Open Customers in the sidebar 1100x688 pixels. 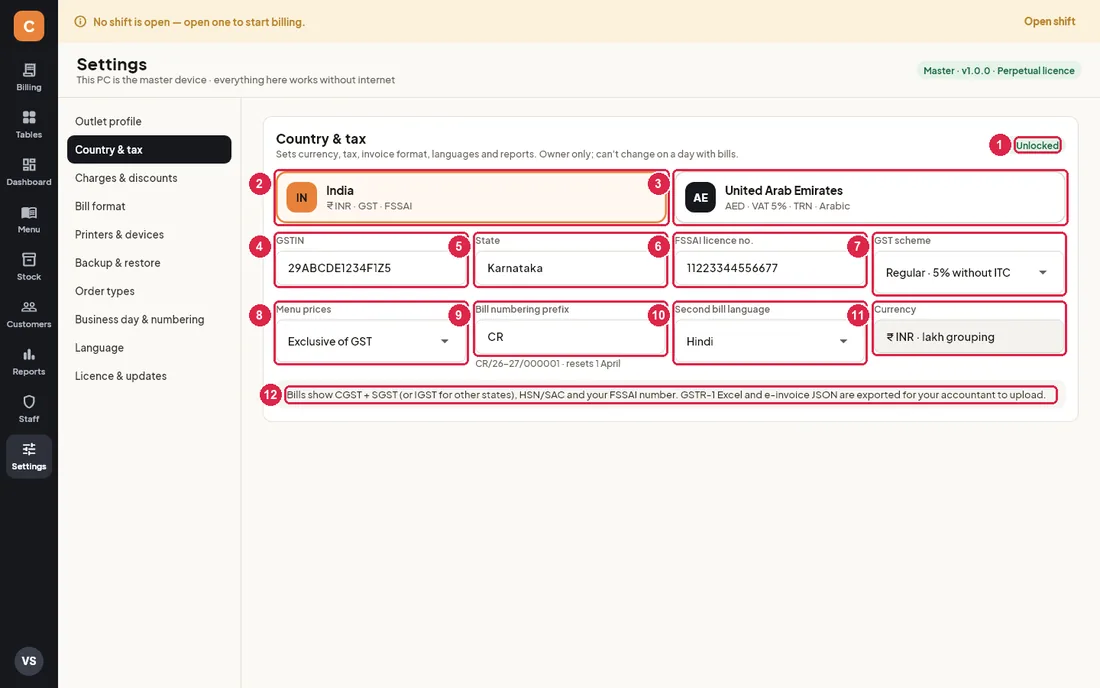pyautogui.click(x=29, y=313)
